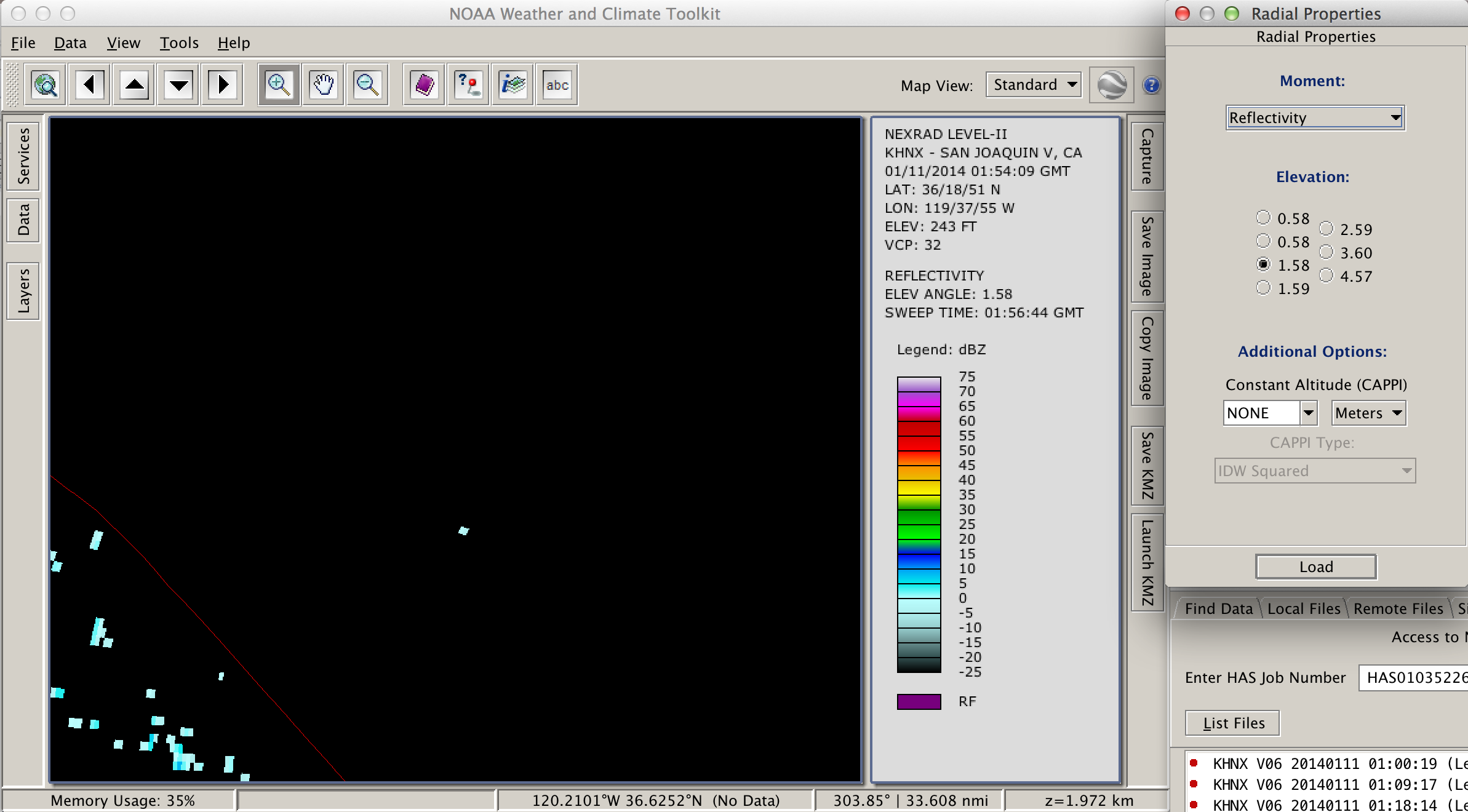Open the blue help question icon
This screenshot has height=812, width=1468.
[x=1152, y=85]
